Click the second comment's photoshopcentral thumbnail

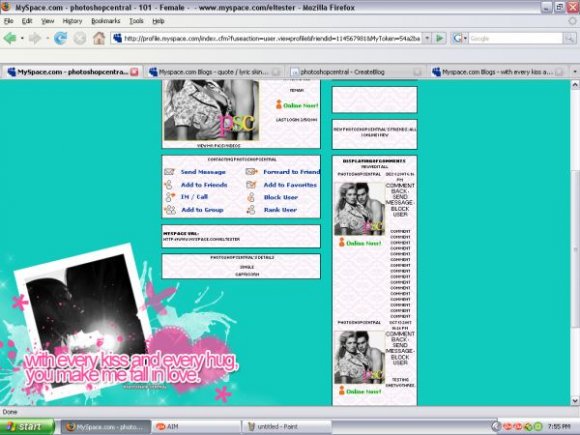(360, 357)
